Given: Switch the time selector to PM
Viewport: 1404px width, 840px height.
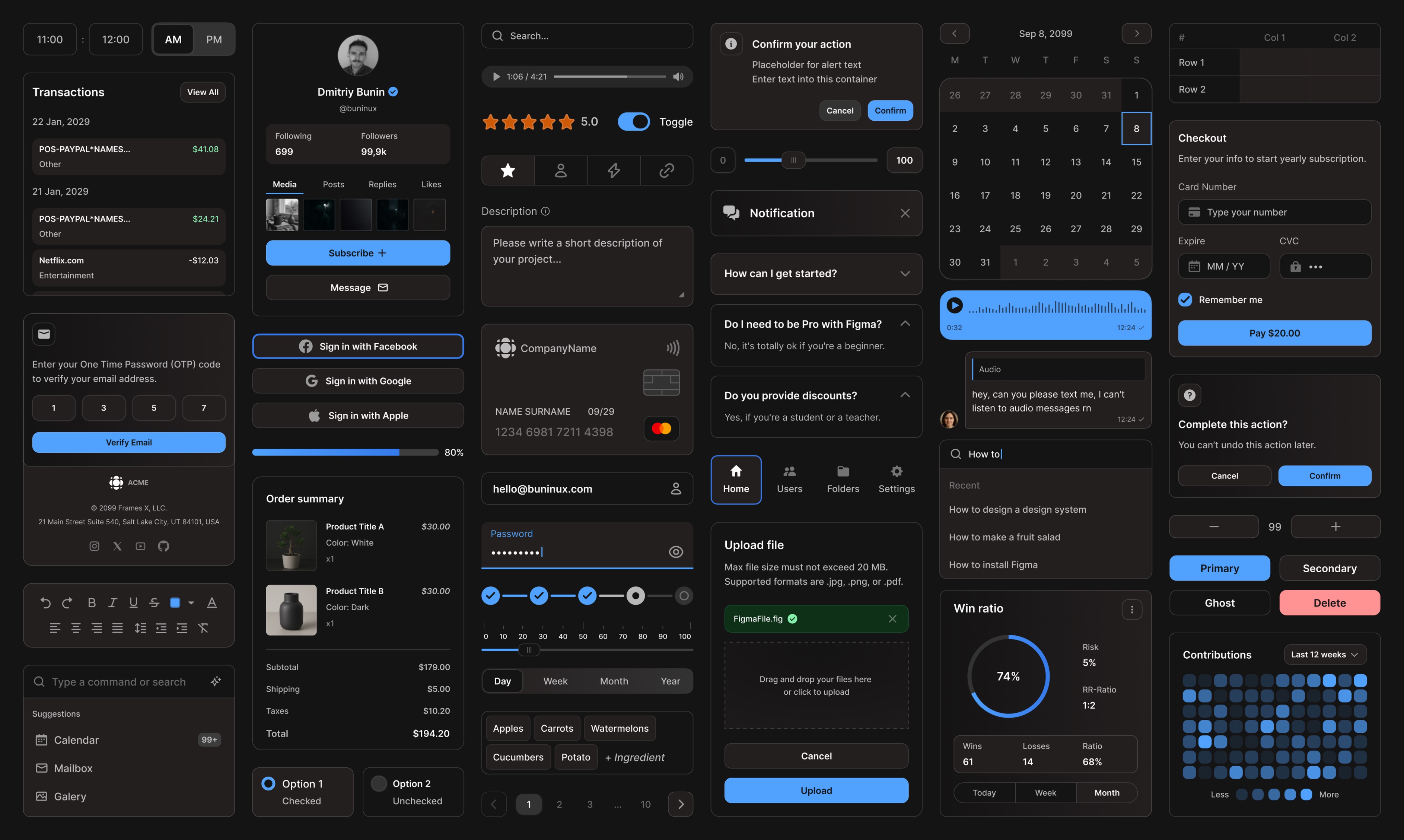Looking at the screenshot, I should click(214, 40).
